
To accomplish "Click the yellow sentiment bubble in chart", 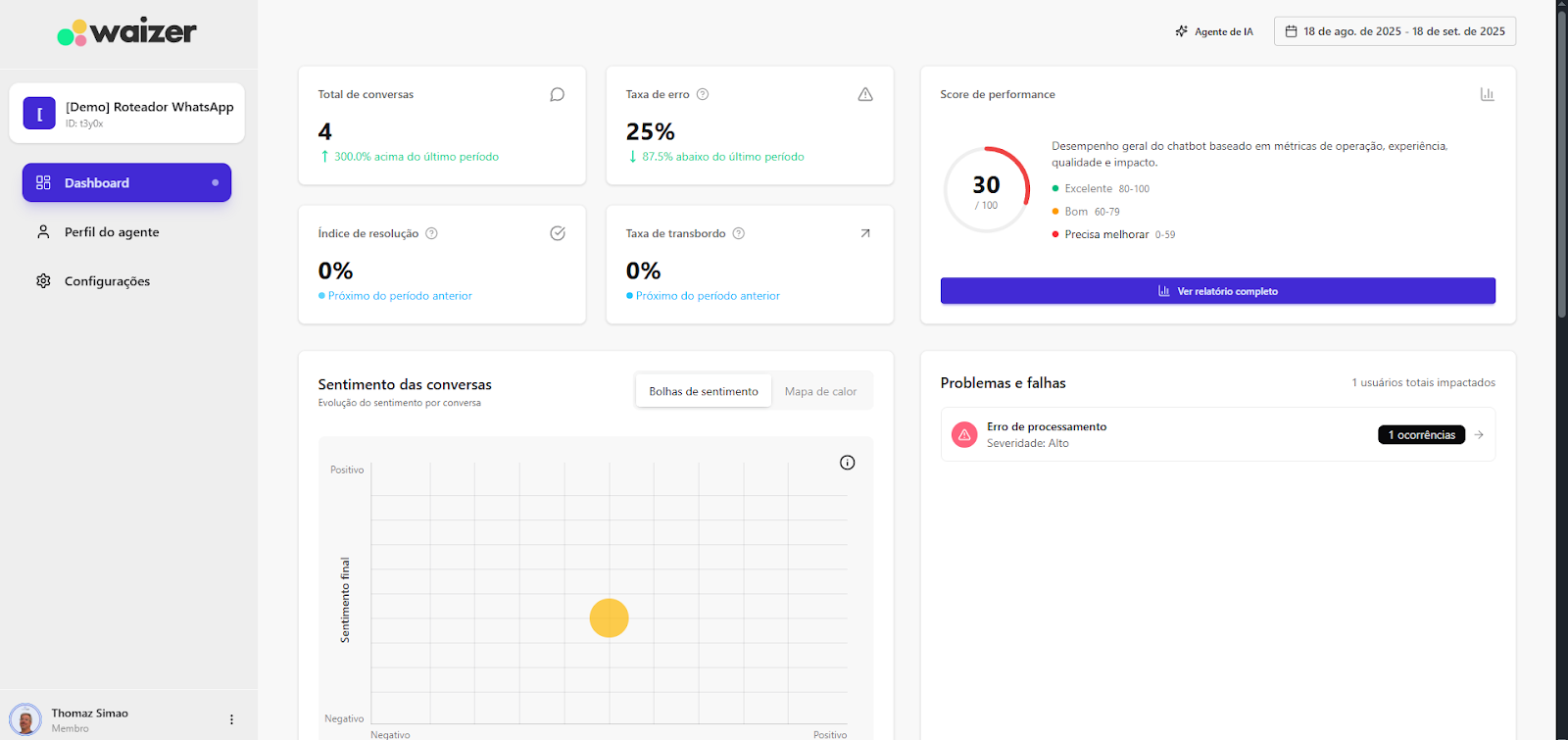I will 609,618.
